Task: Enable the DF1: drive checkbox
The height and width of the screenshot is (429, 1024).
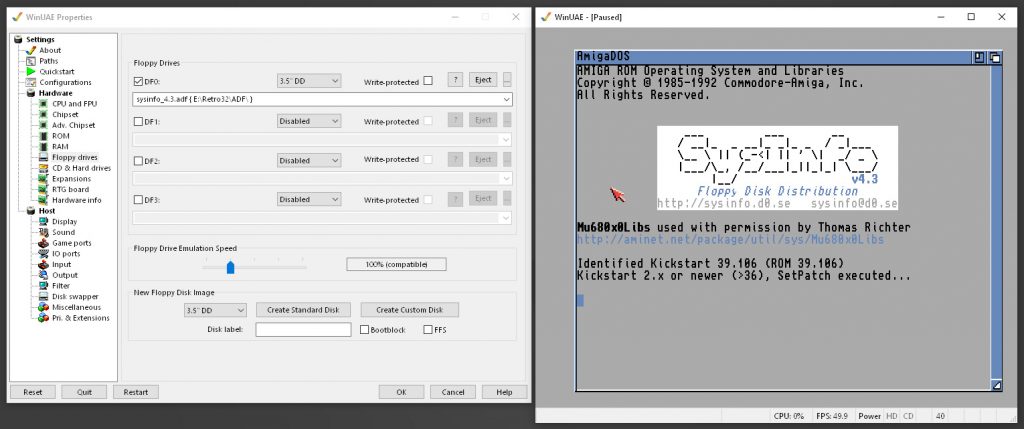Action: pos(138,121)
